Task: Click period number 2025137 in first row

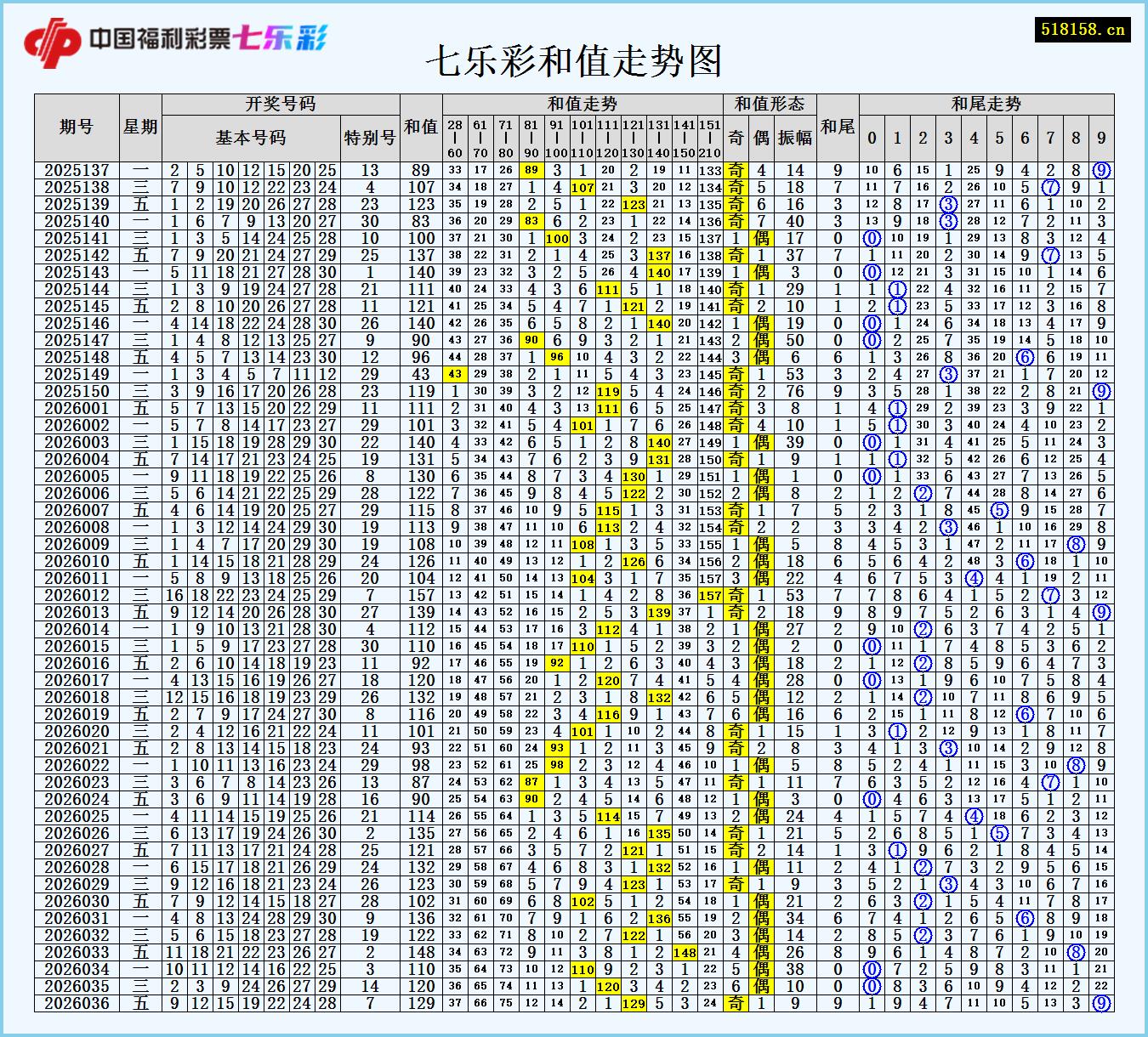Action: pyautogui.click(x=81, y=168)
